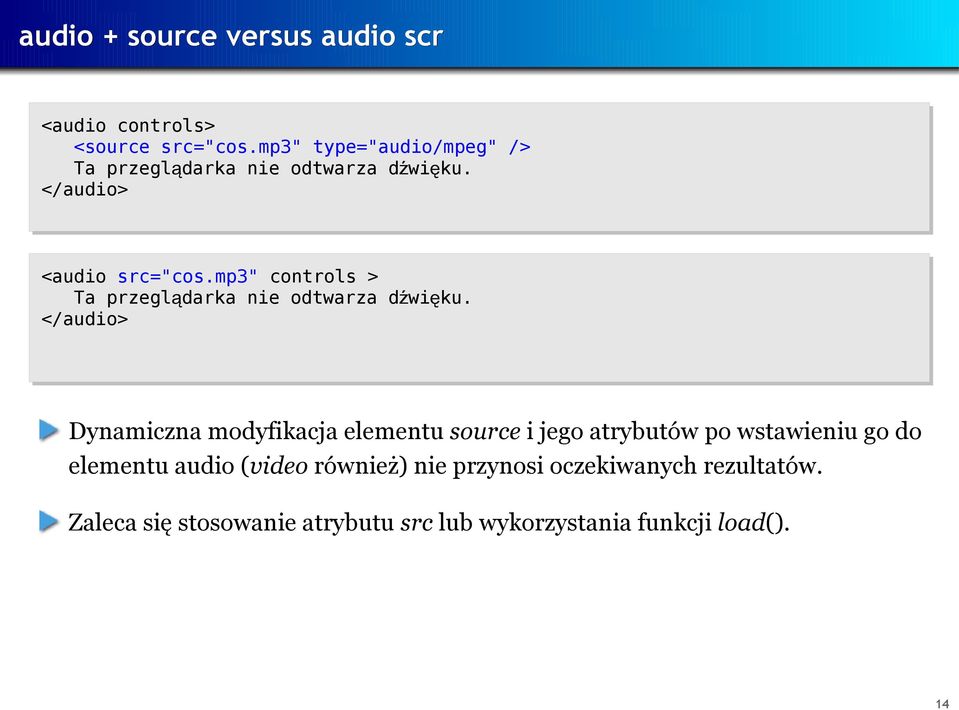959x710 pixels.
Task: Click the bullet arrow before 'Zaleca się'
Action: (x=49, y=522)
